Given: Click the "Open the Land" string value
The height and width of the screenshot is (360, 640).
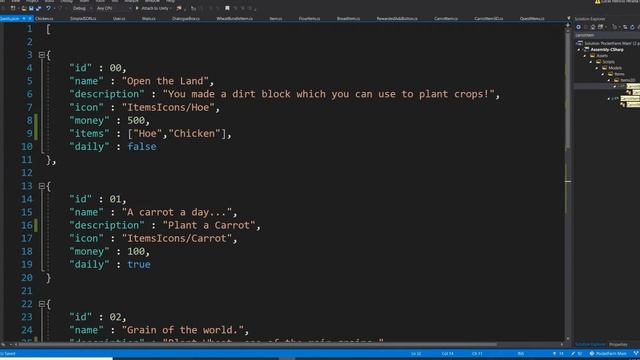Looking at the screenshot, I should [x=165, y=81].
